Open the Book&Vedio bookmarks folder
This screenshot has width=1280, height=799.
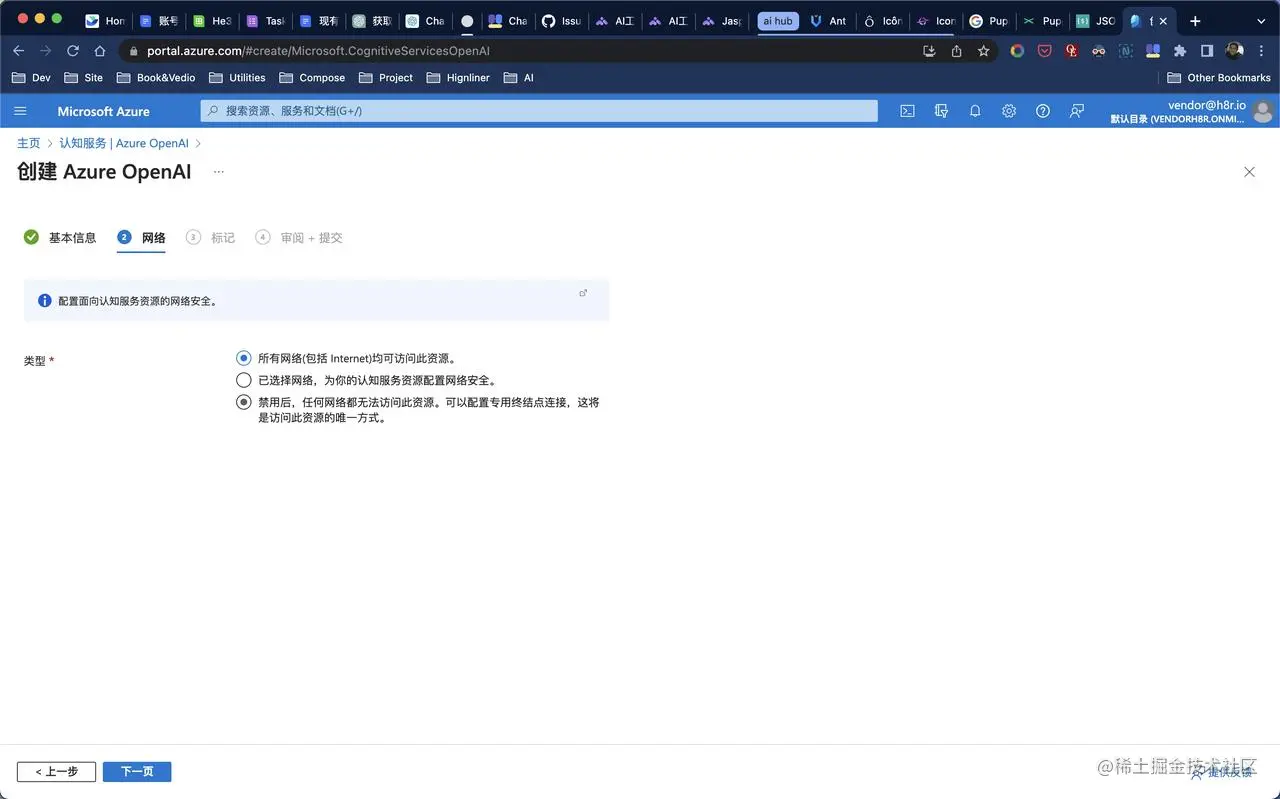[x=156, y=77]
